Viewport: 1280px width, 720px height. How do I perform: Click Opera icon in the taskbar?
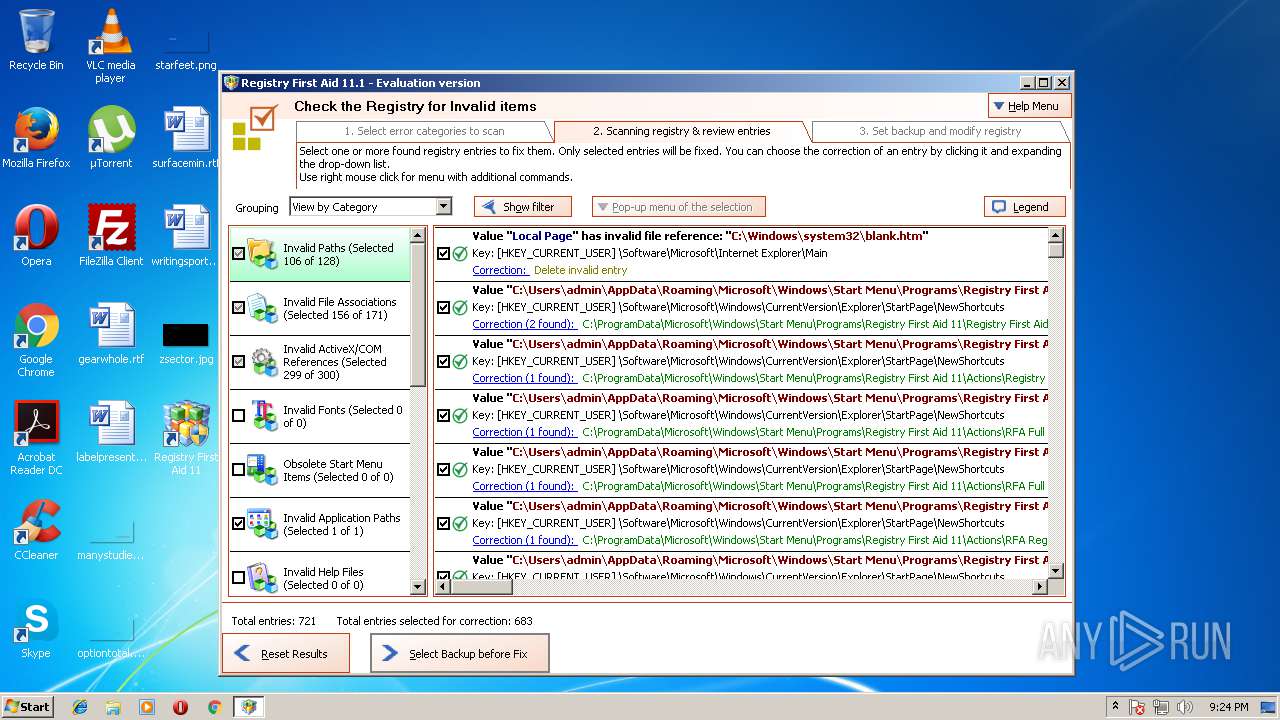tap(180, 707)
